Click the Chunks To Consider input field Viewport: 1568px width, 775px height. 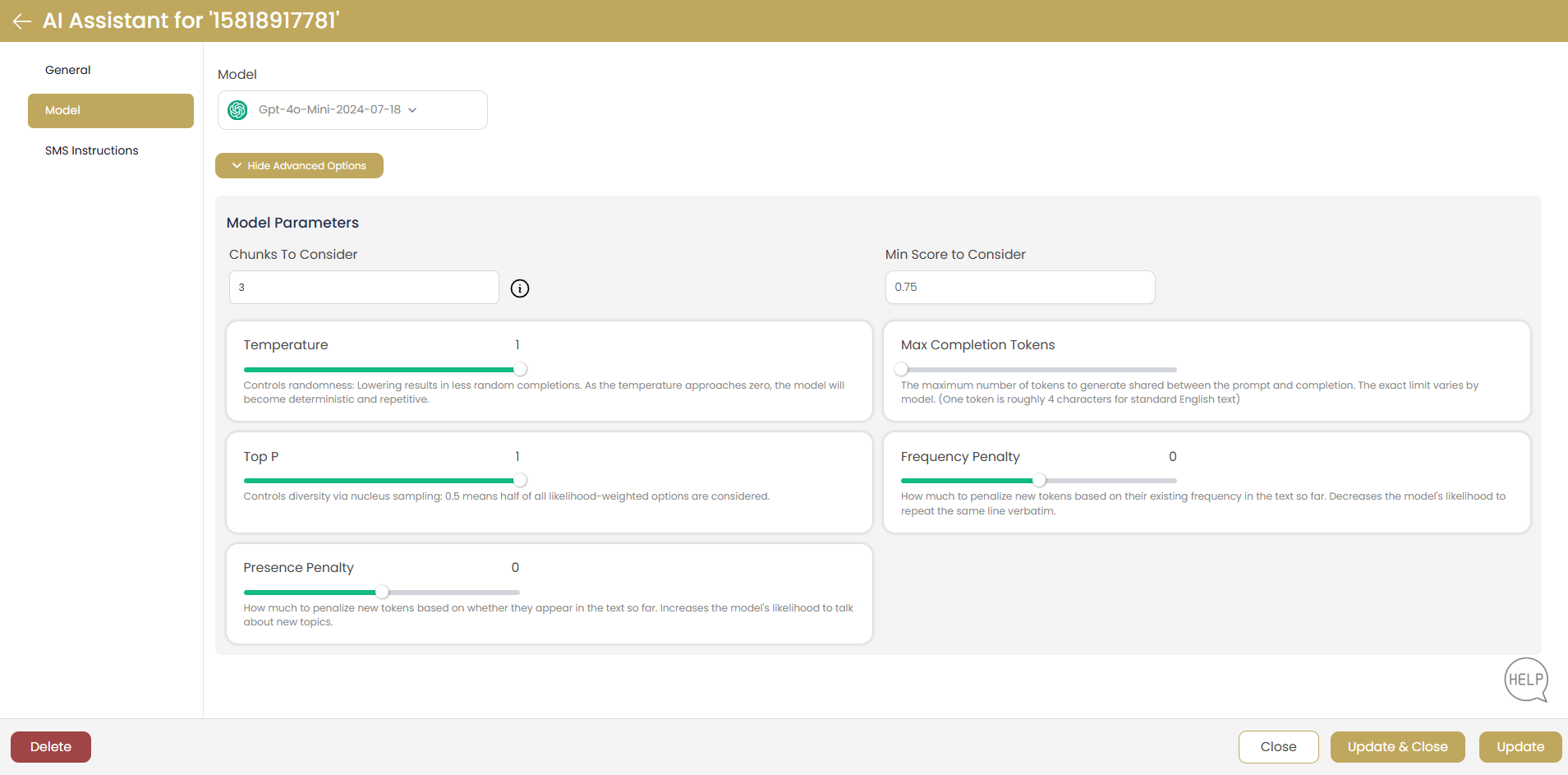click(364, 287)
